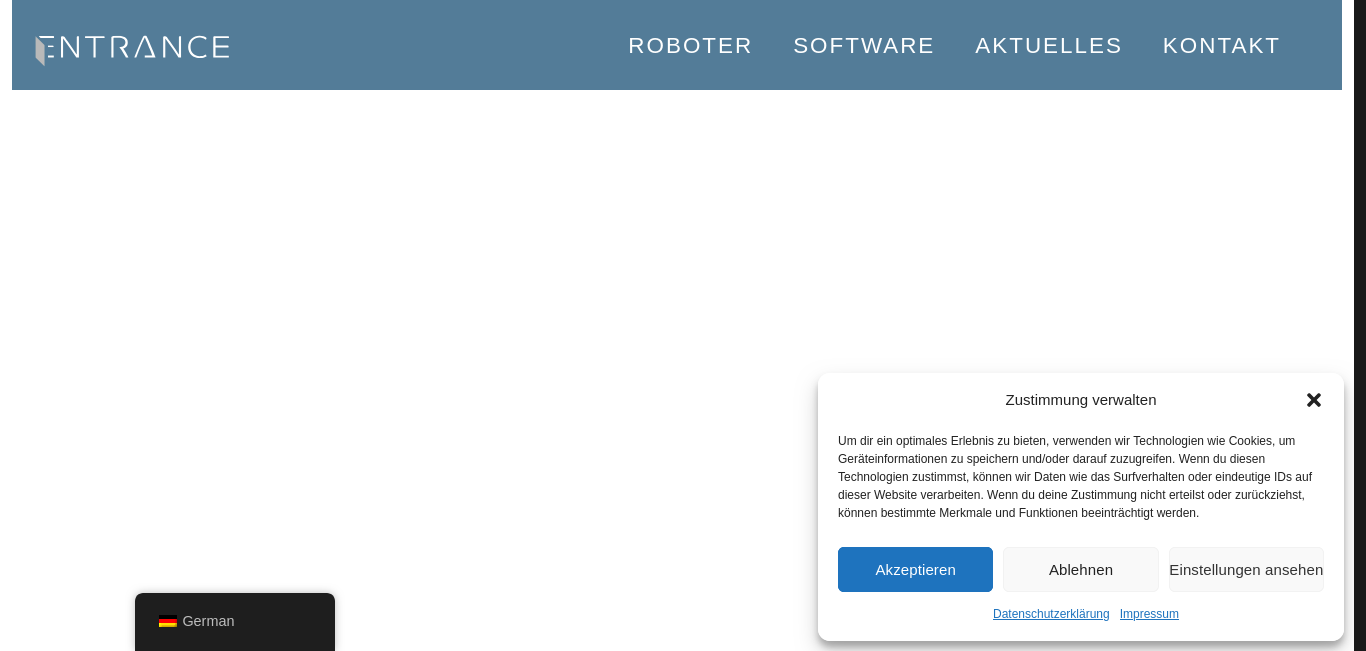Click the Zustimmung verwalten heading text

point(1081,400)
